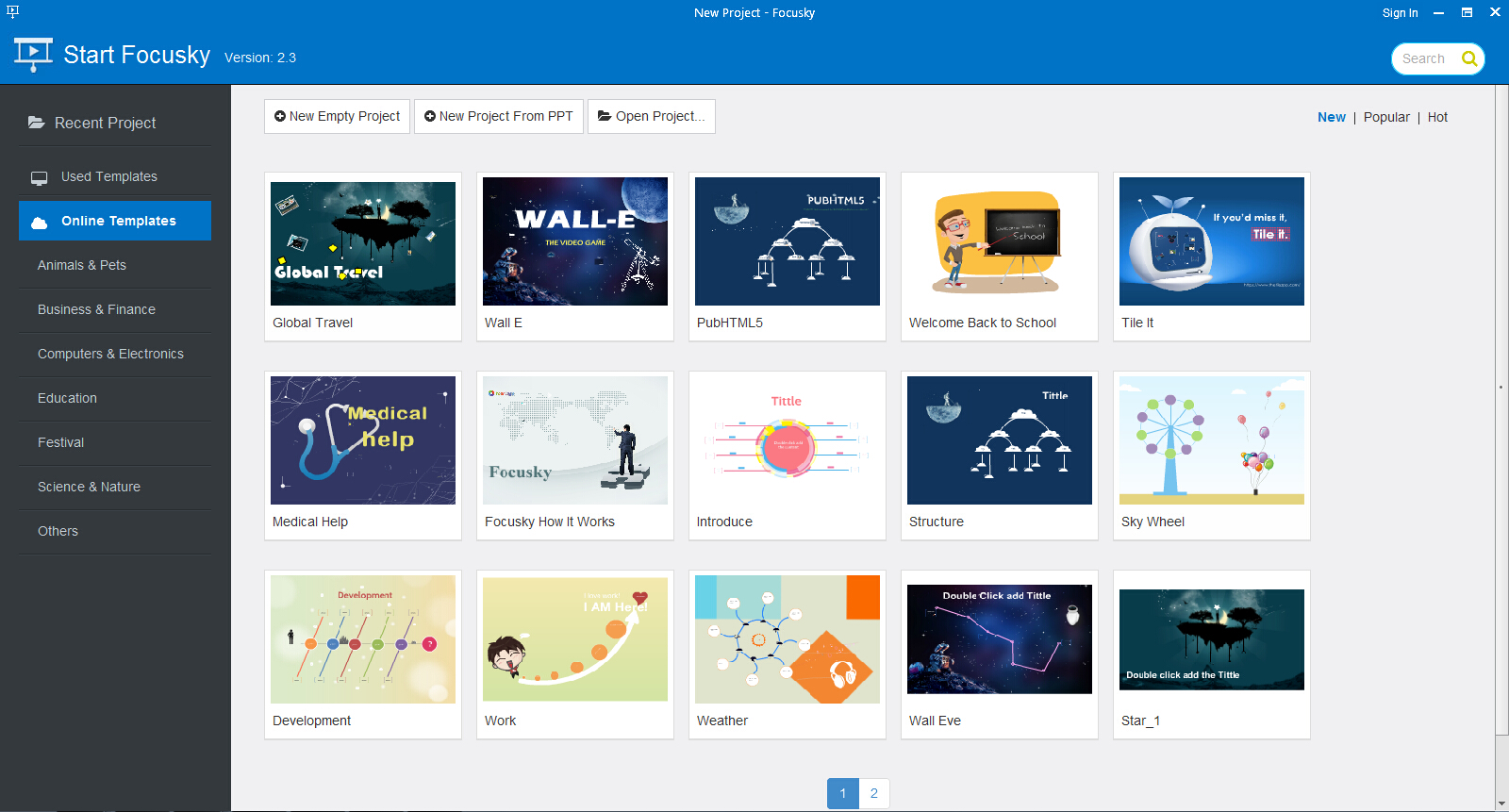Image resolution: width=1509 pixels, height=812 pixels.
Task: Click the search magnifier icon
Action: 1469,58
